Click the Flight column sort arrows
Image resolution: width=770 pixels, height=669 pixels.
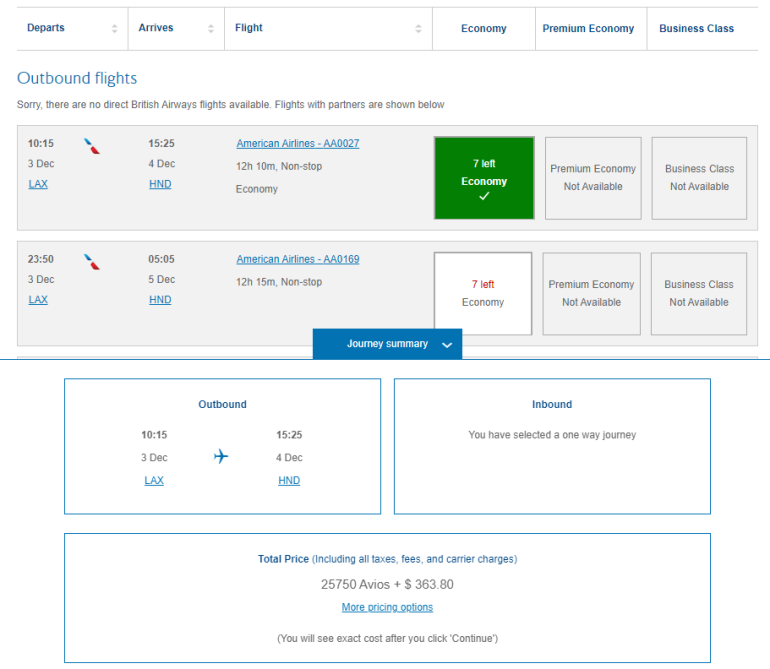(x=420, y=29)
